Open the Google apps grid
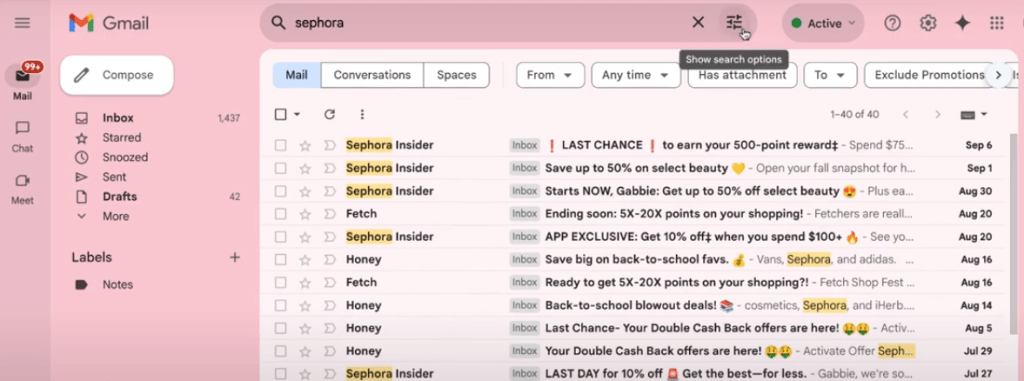This screenshot has width=1024, height=381. (x=997, y=23)
